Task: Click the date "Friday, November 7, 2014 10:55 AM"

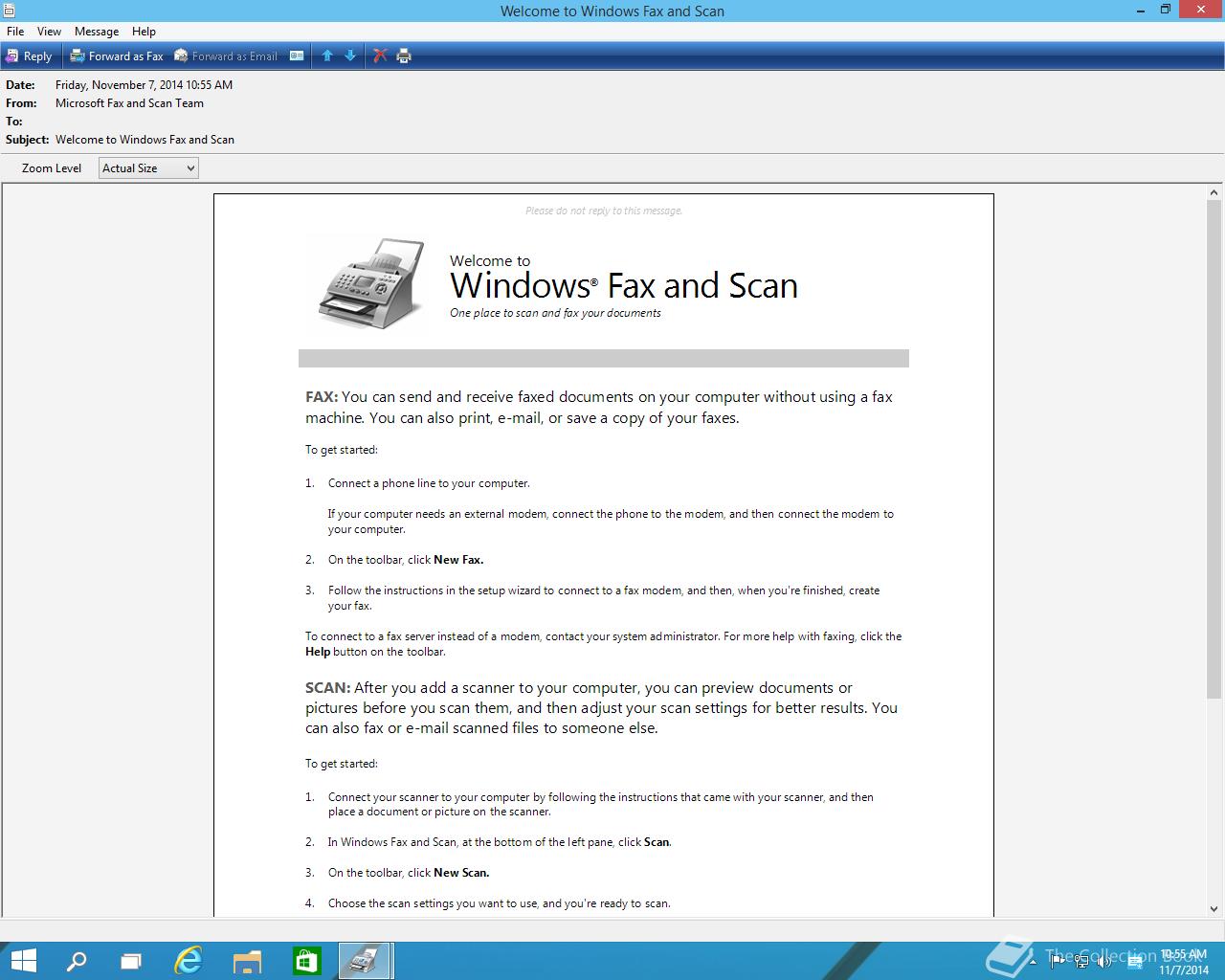Action: [144, 85]
